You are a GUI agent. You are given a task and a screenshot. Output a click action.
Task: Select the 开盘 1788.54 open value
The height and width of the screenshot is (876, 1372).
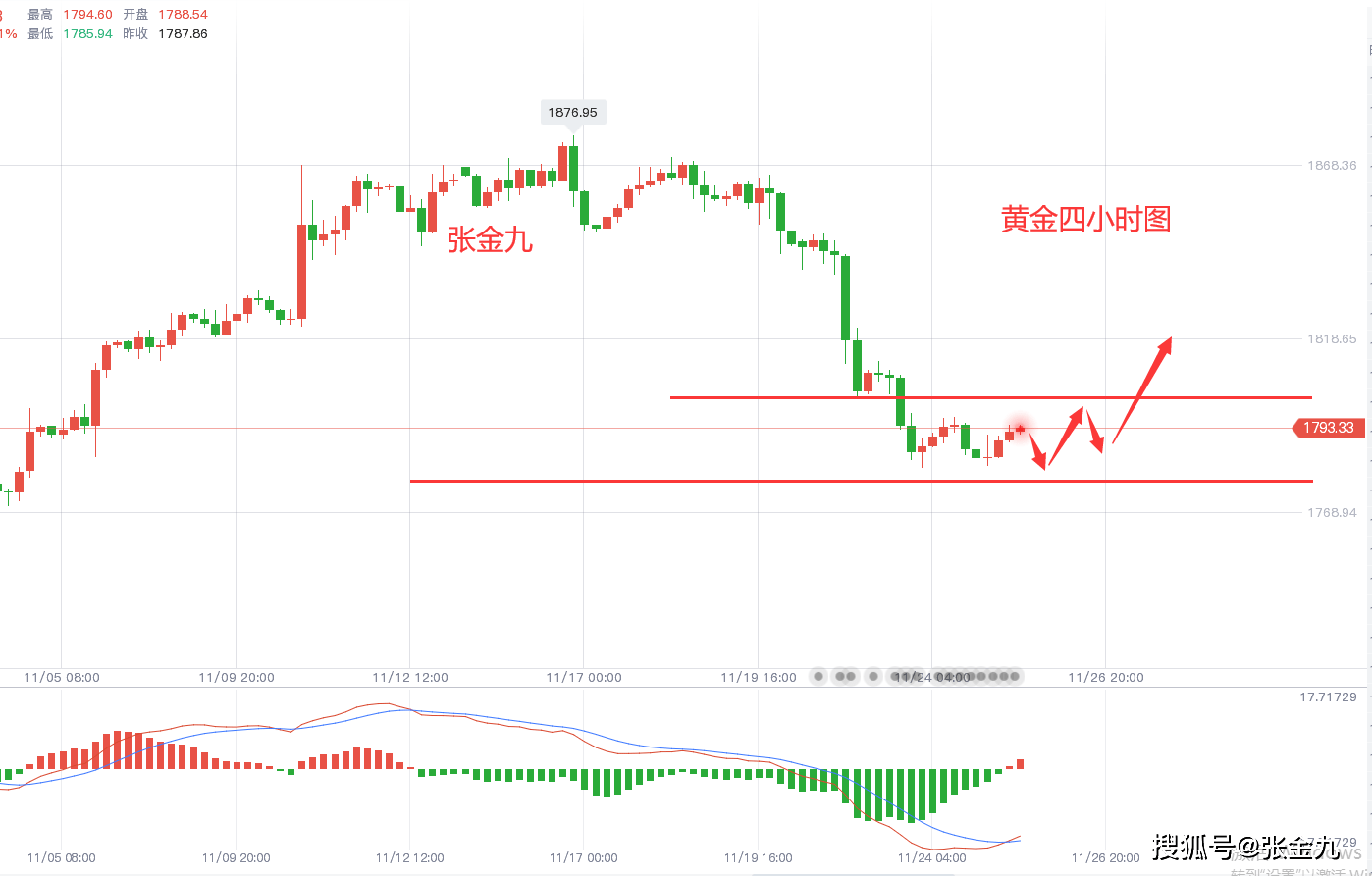coord(183,15)
